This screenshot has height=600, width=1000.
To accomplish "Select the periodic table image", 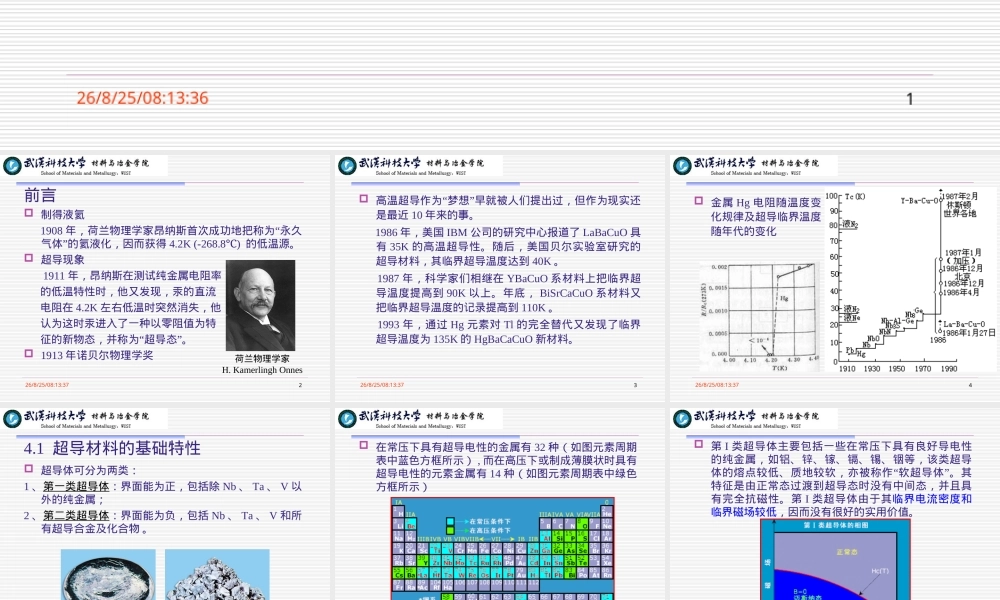I will [503, 549].
